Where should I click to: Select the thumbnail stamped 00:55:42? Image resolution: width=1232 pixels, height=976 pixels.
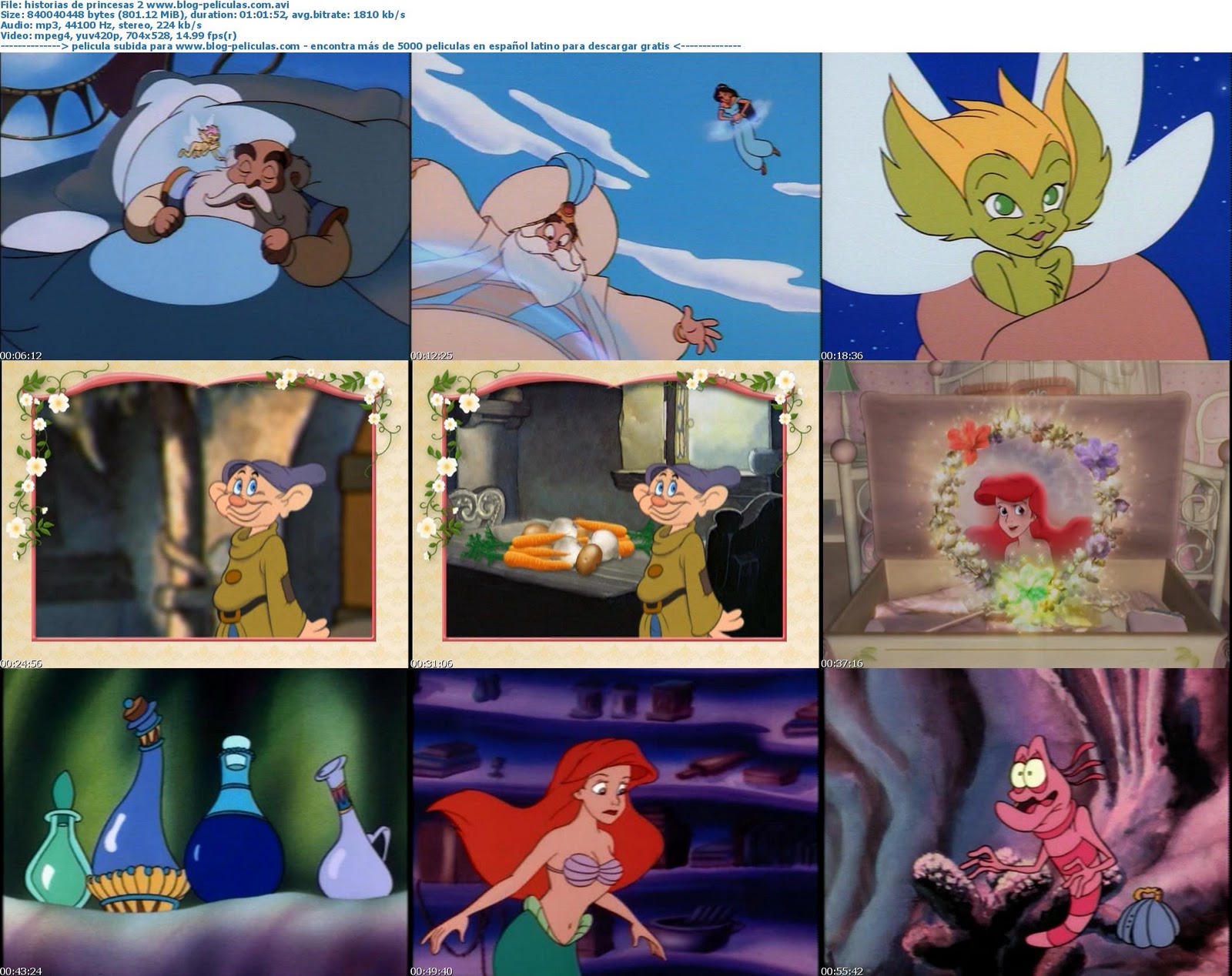(1026, 823)
